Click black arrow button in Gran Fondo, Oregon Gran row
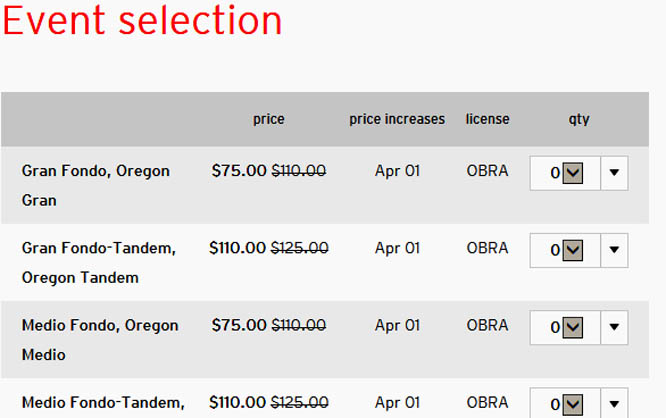666x418 pixels. coord(614,172)
